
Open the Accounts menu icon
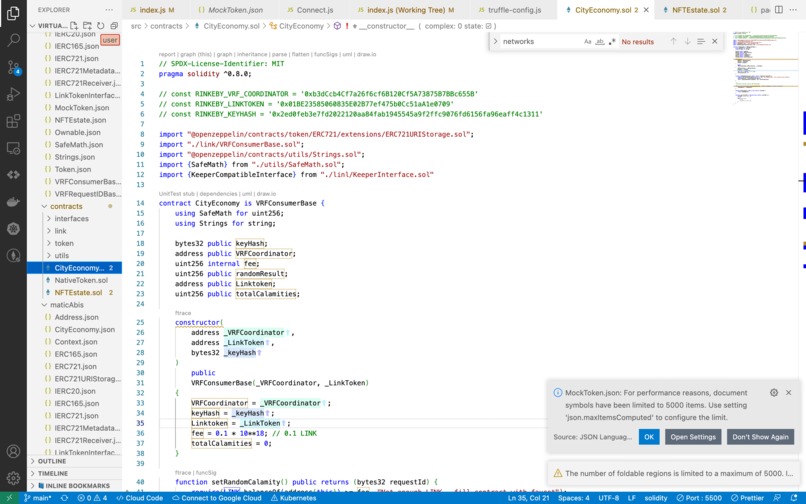pyautogui.click(x=13, y=451)
